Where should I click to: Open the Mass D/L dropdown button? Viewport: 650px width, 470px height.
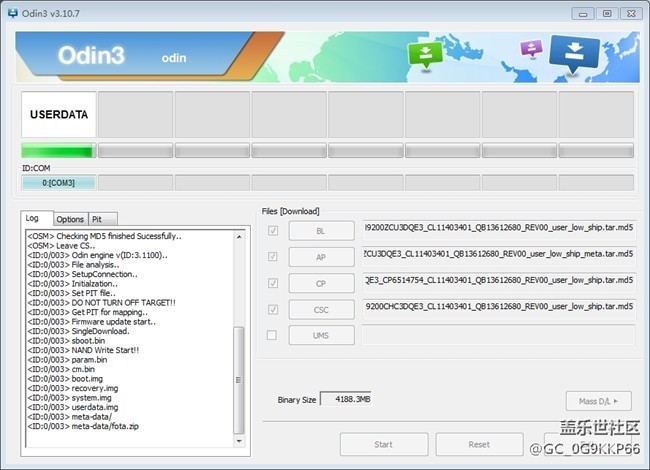click(x=599, y=401)
